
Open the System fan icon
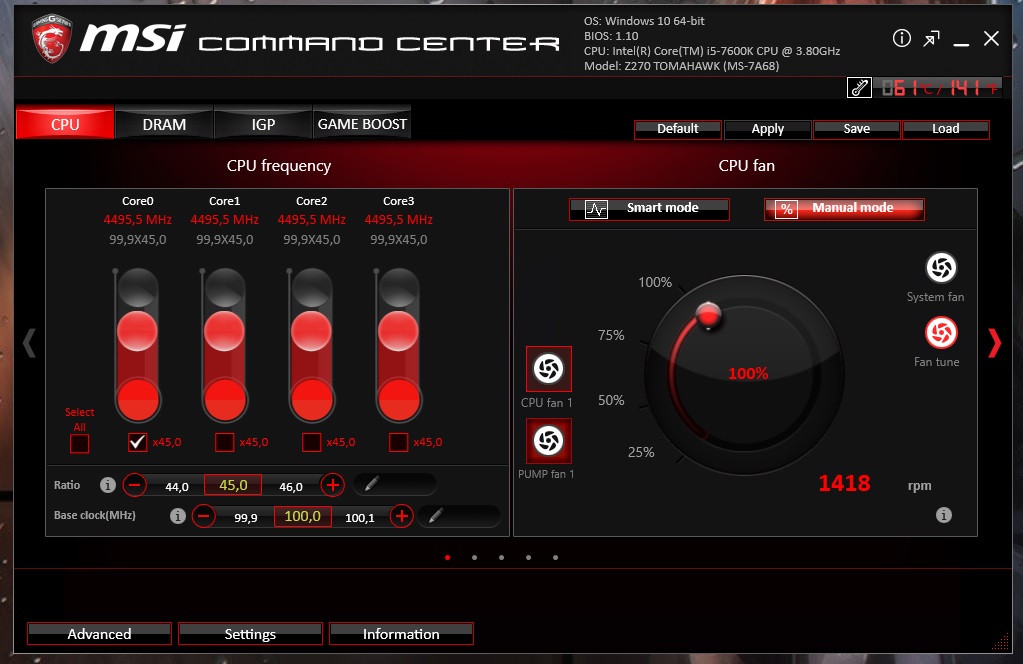click(941, 267)
